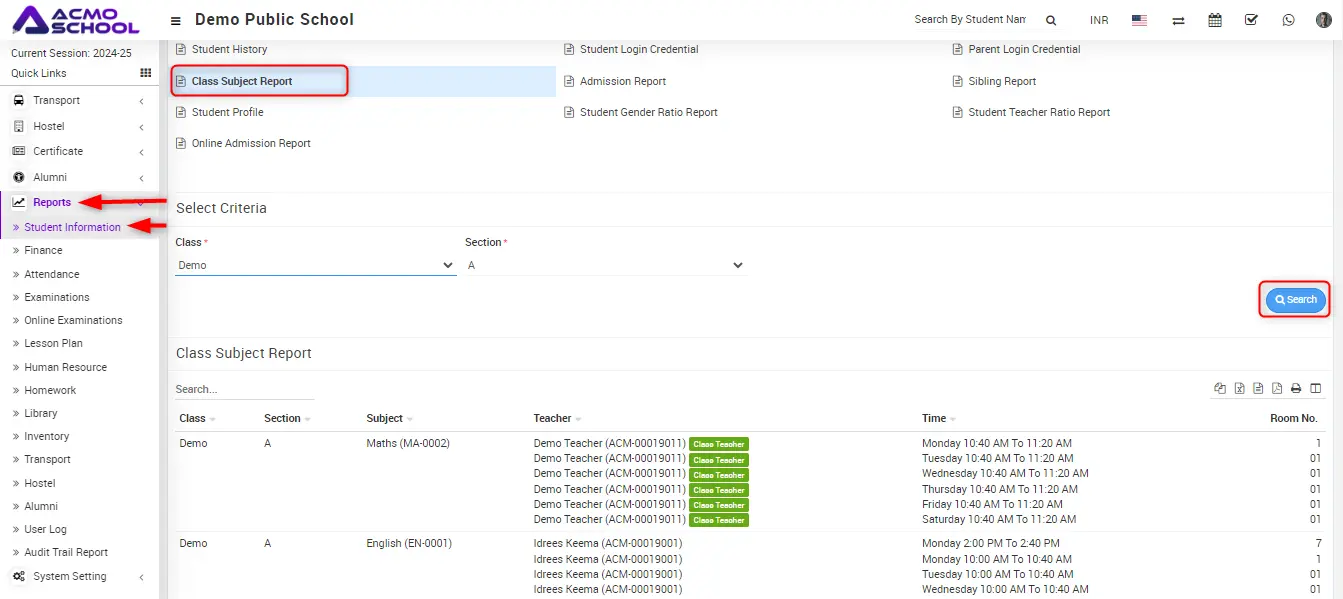Click the report table search field
This screenshot has height=599, width=1343.
point(243,389)
